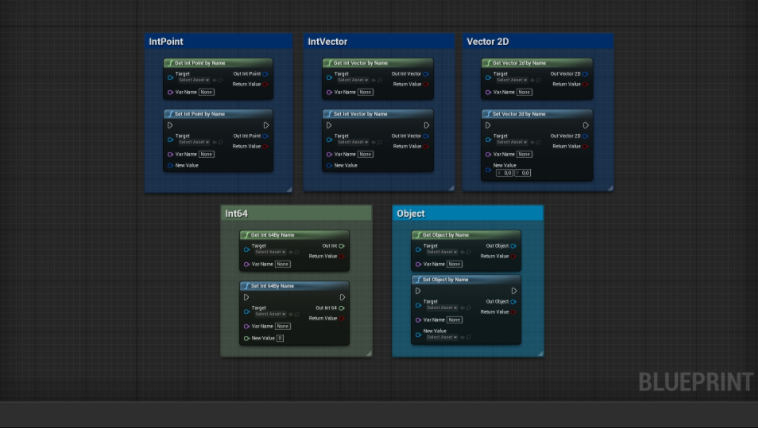Image resolution: width=758 pixels, height=428 pixels.
Task: Click Out Int 64 pin on Set Int 64 node
Action: pyautogui.click(x=342, y=308)
